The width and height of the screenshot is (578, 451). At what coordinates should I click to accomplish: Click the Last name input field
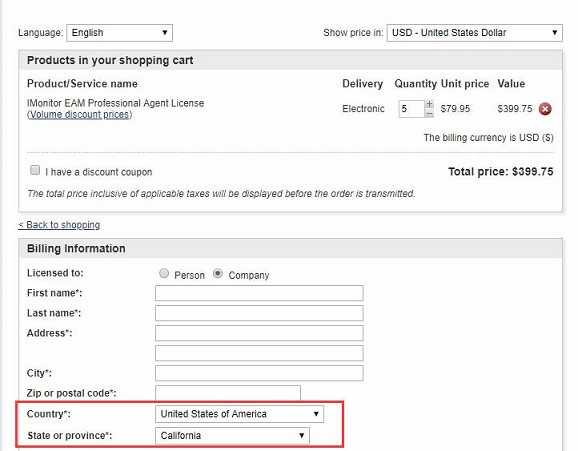259,313
